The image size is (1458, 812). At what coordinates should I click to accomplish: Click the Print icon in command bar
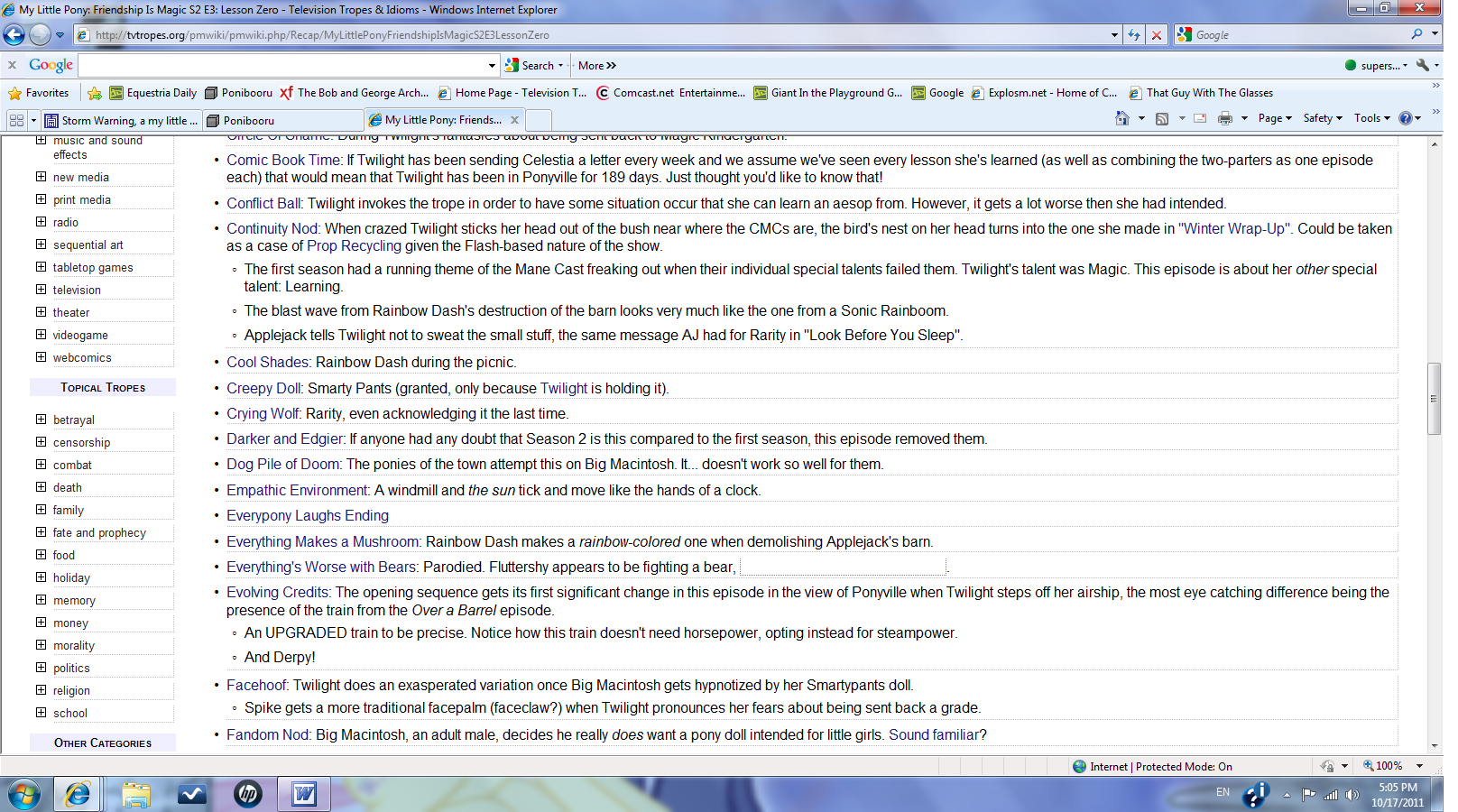tap(1225, 118)
